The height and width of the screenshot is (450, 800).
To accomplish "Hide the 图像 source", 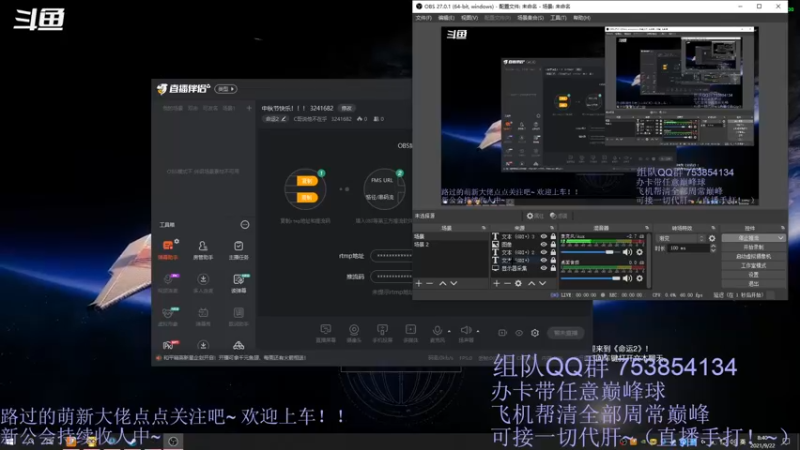I will (x=544, y=244).
